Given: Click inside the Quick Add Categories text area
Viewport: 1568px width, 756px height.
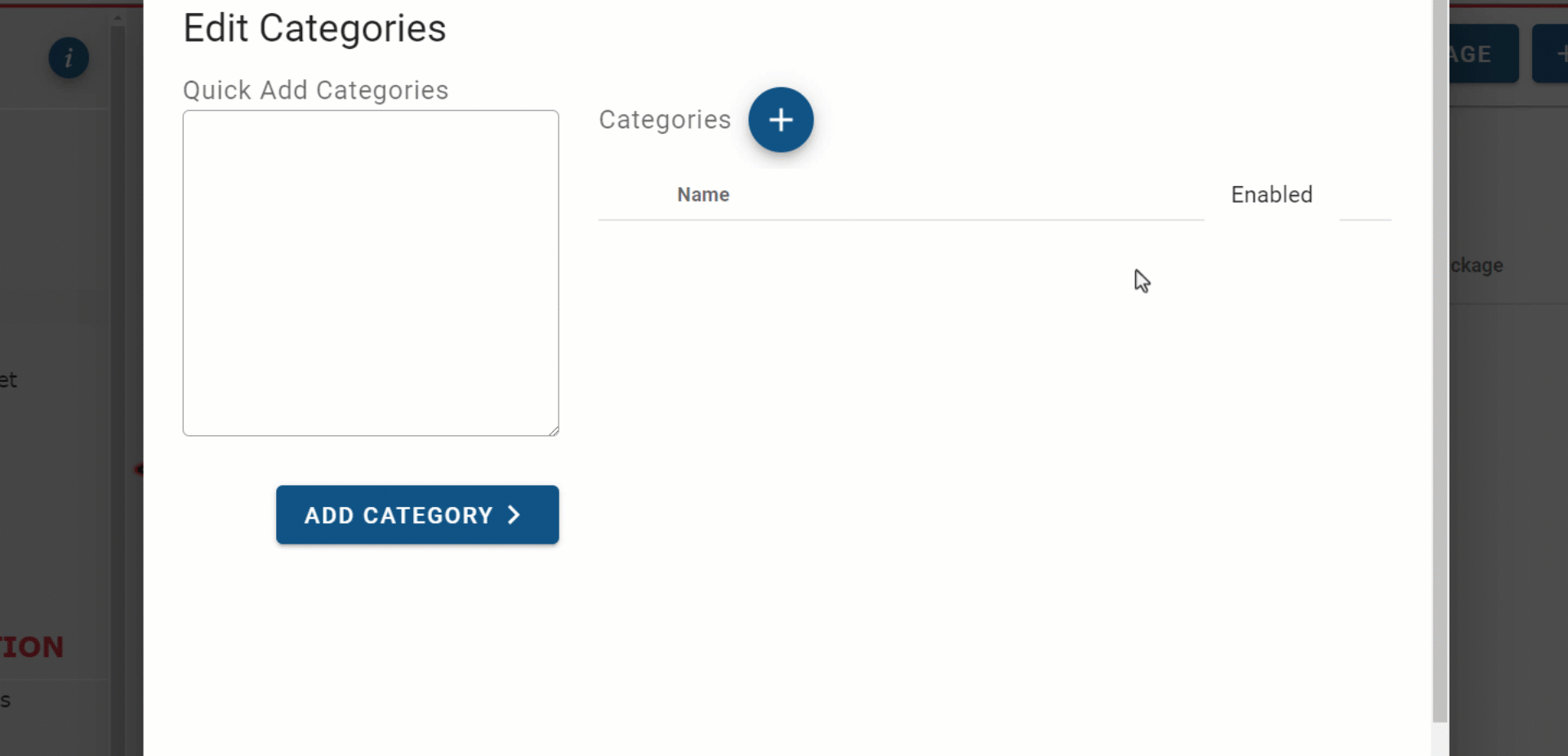Looking at the screenshot, I should tap(370, 273).
